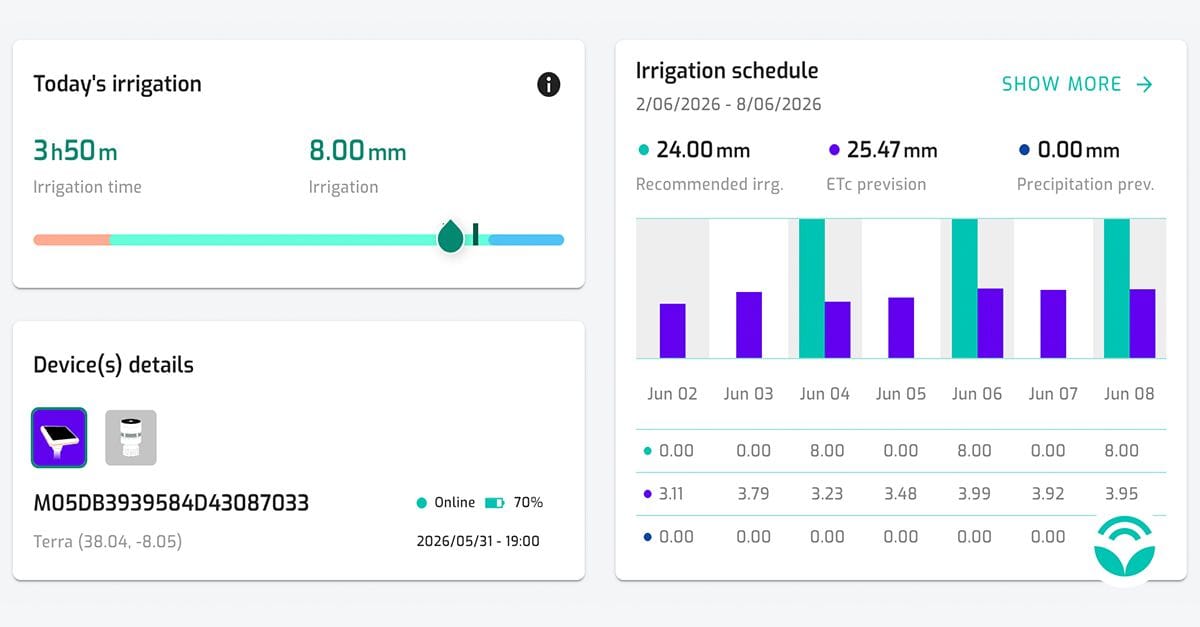This screenshot has height=627, width=1200.
Task: Click the battery icon beside 70%
Action: [495, 502]
